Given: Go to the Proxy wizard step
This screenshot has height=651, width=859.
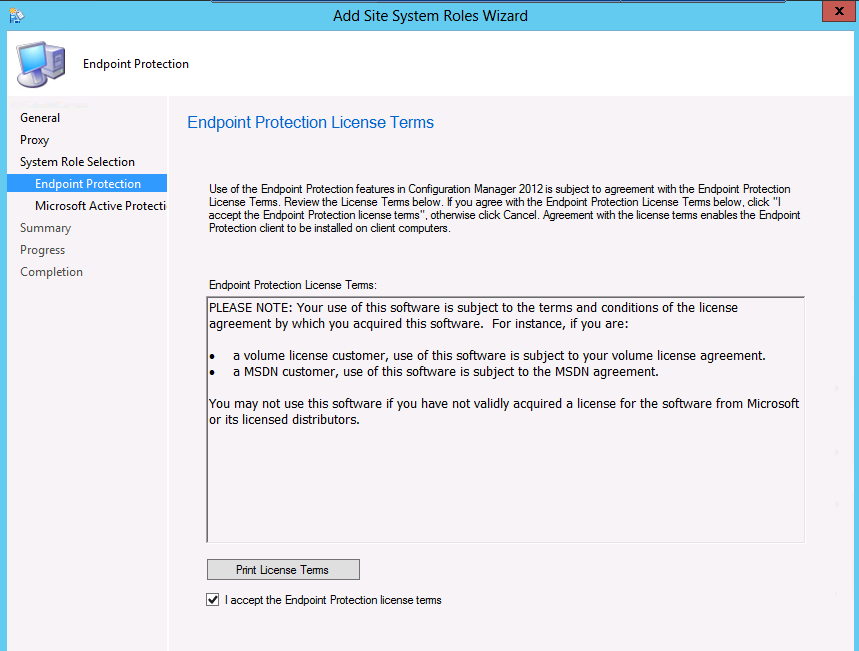Looking at the screenshot, I should (35, 140).
